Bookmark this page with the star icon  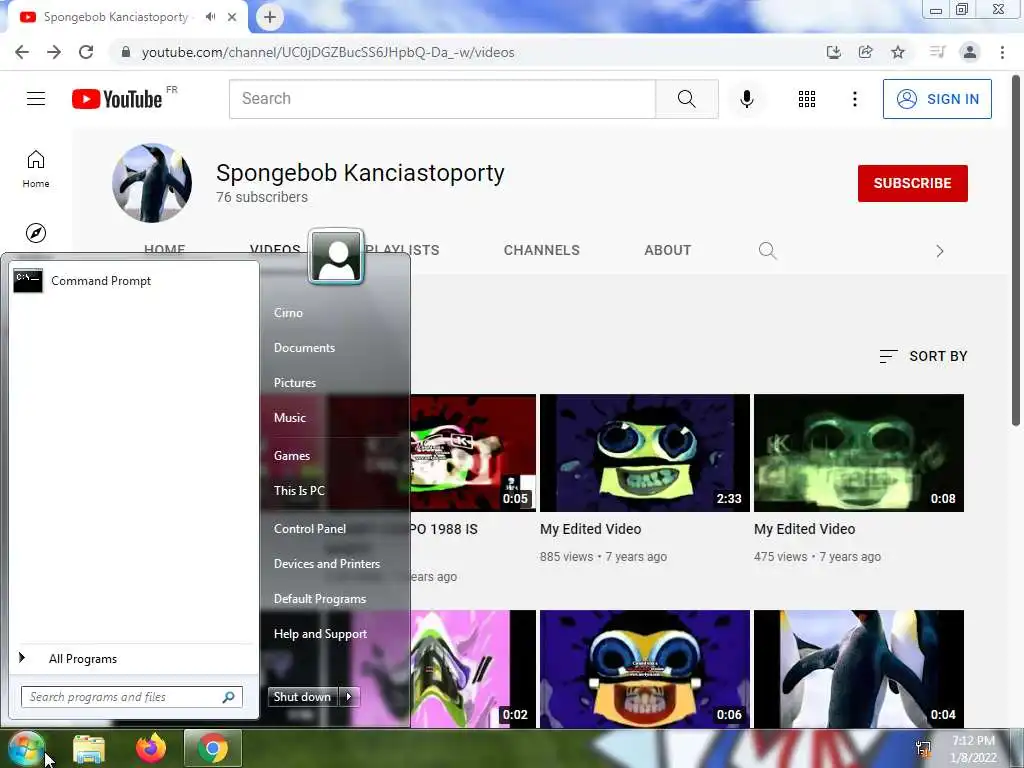point(898,52)
